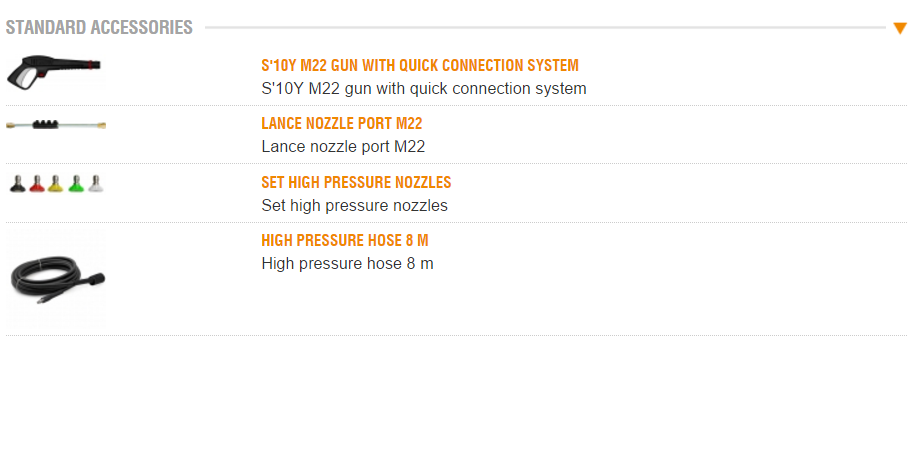
Task: Click the set high pressure nozzles description
Action: coord(354,205)
